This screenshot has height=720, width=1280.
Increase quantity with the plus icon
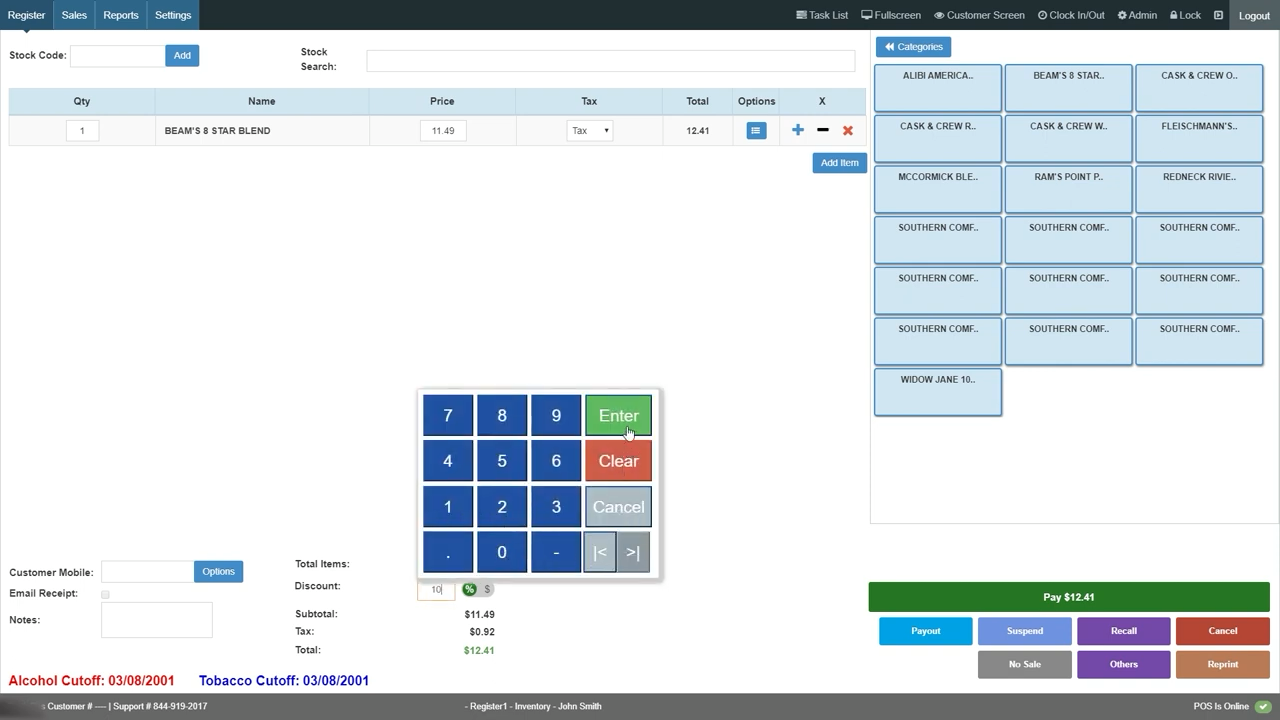coord(798,130)
